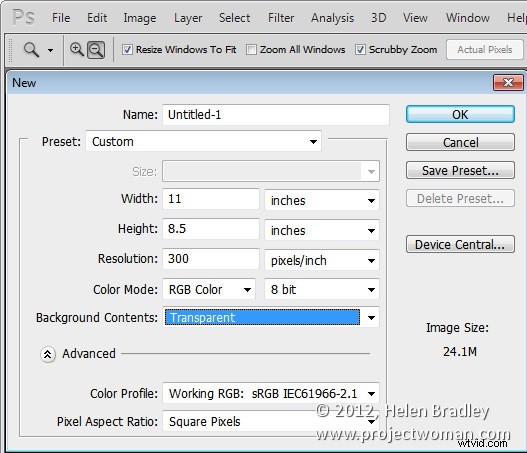Open the 3D menu
Viewport: 527px width, 453px height.
pyautogui.click(x=378, y=18)
